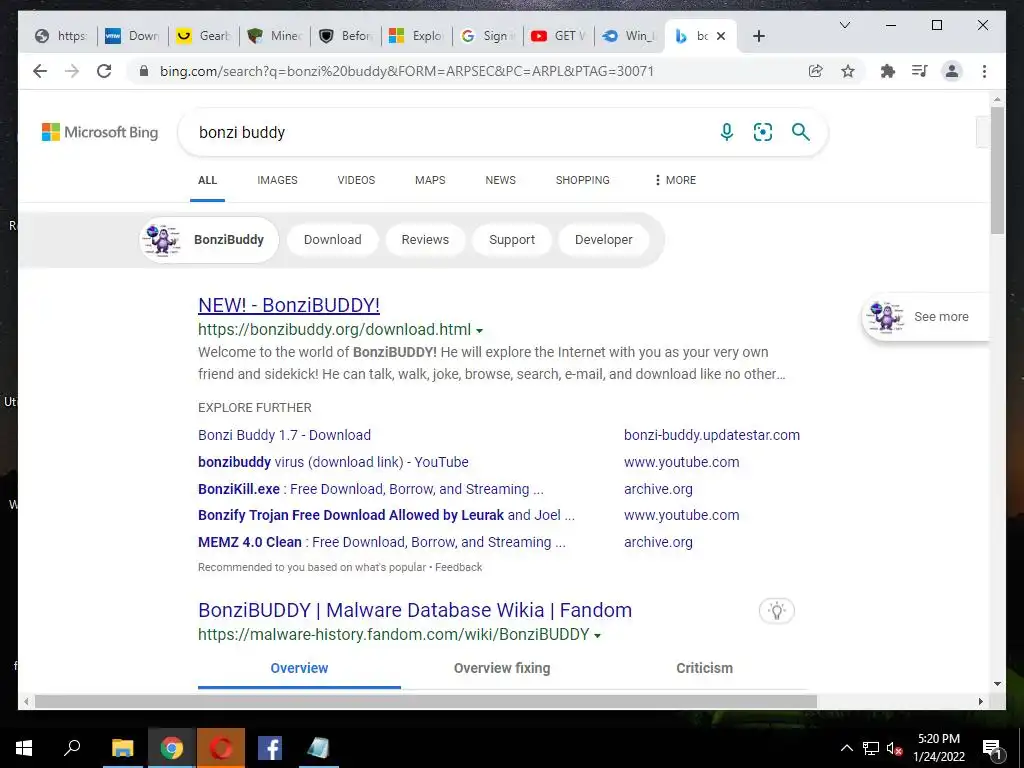Open the tab search chevron in title bar
1024x768 pixels.
[844, 25]
